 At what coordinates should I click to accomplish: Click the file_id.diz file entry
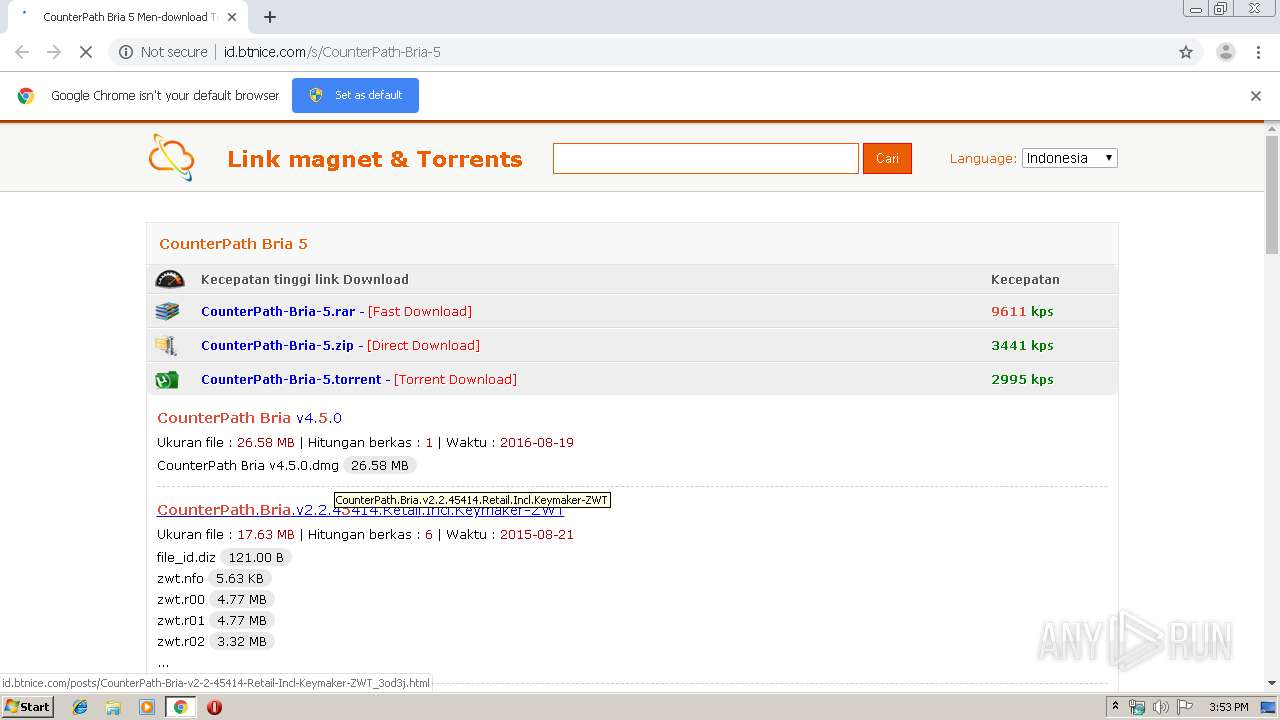186,557
